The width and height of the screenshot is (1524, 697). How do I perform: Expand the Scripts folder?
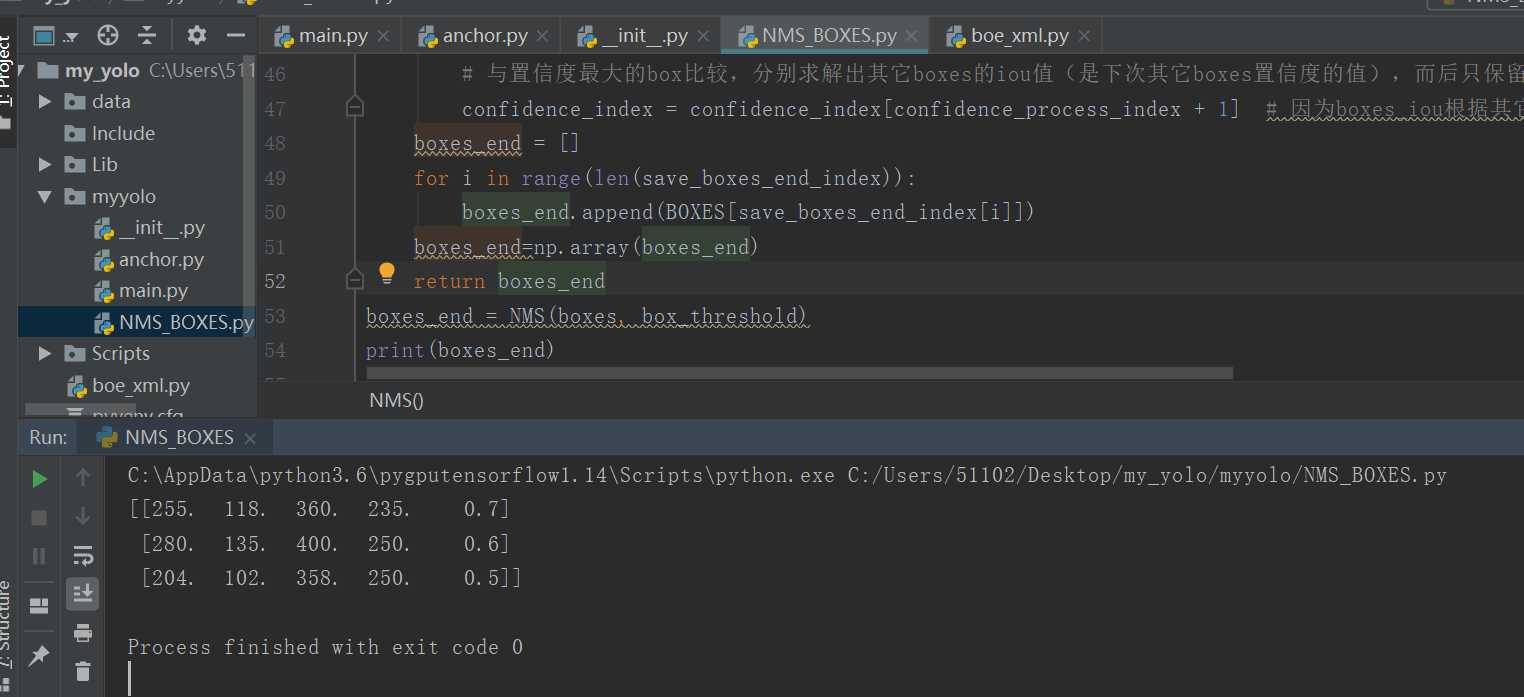45,353
